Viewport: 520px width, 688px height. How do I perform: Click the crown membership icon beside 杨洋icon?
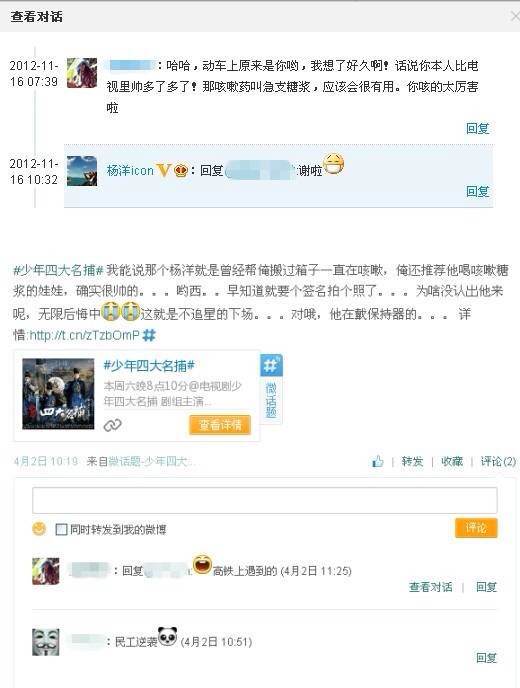(x=180, y=170)
